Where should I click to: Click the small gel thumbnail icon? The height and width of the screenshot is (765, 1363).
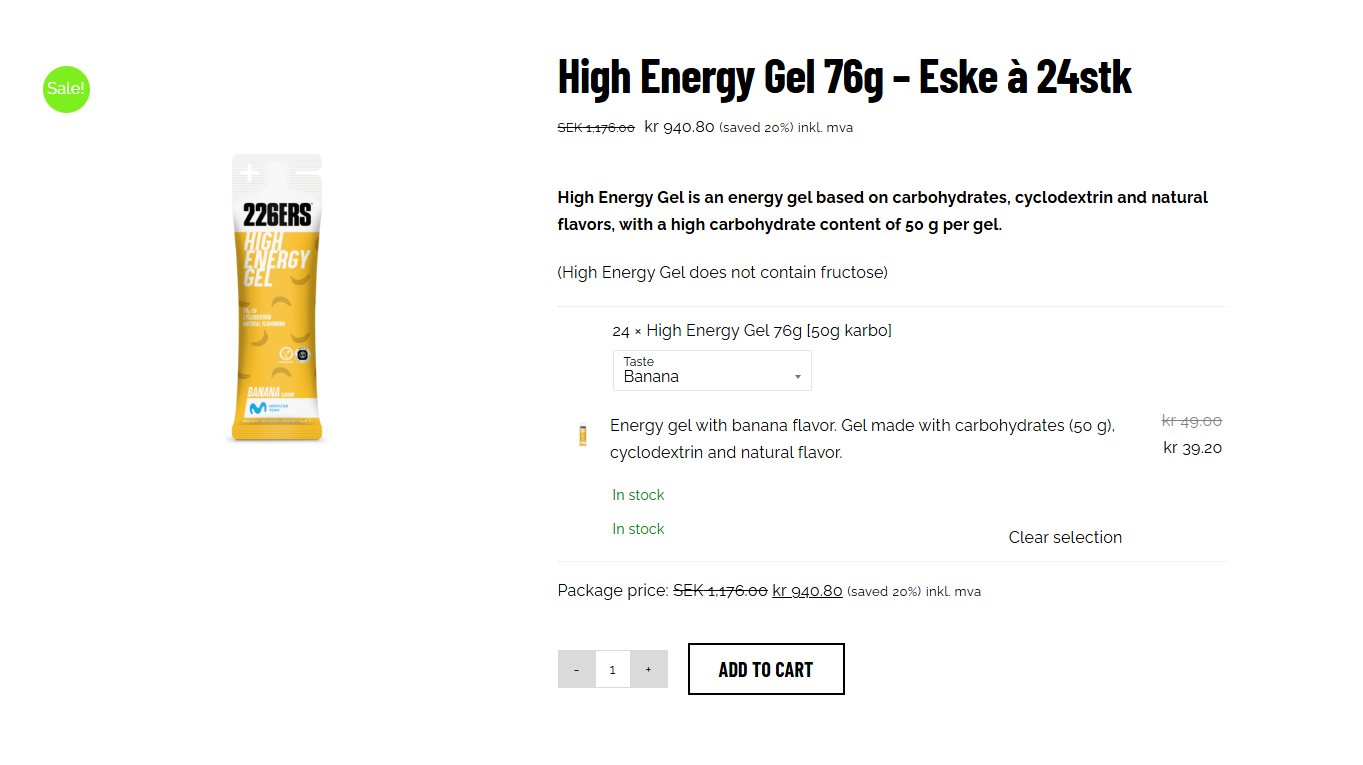583,435
